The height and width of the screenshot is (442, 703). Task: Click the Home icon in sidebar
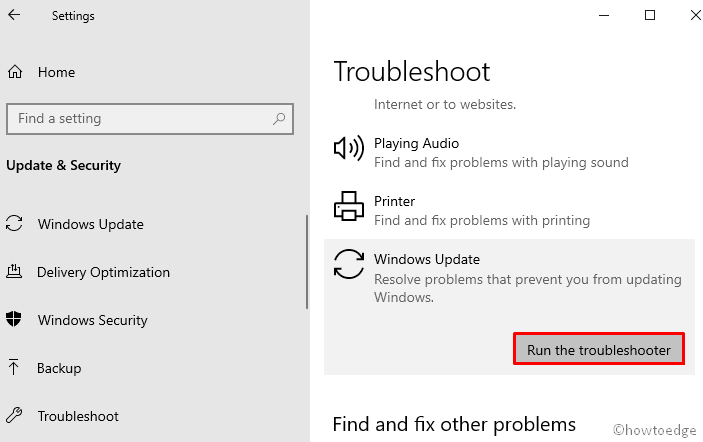point(14,72)
